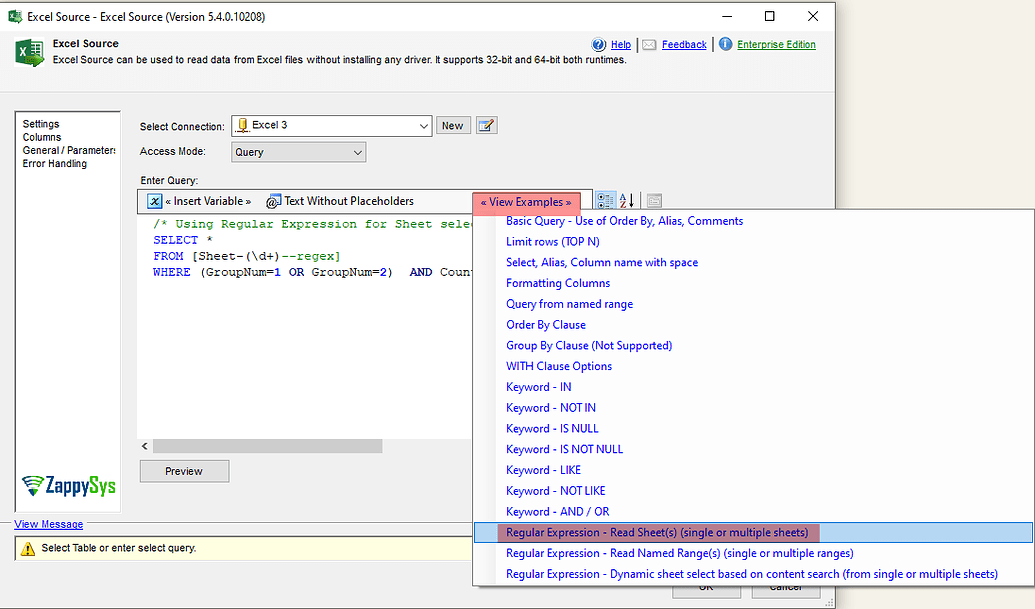Select the Keyword - IN example
The height and width of the screenshot is (609, 1035).
pos(539,387)
